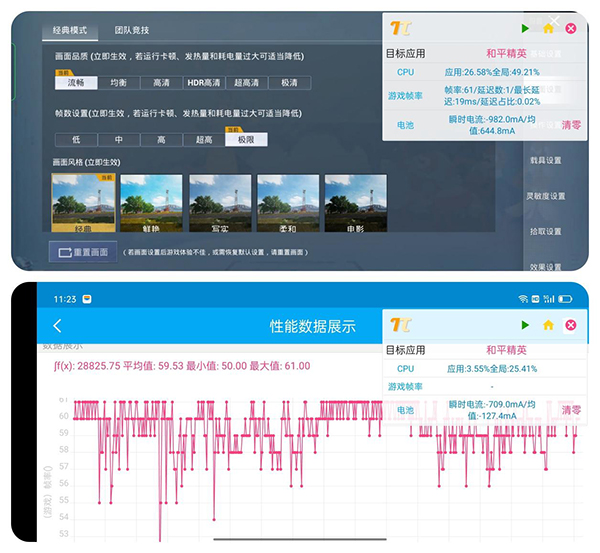Select 极清 graphics quality option
The image size is (600, 553).
[289, 83]
